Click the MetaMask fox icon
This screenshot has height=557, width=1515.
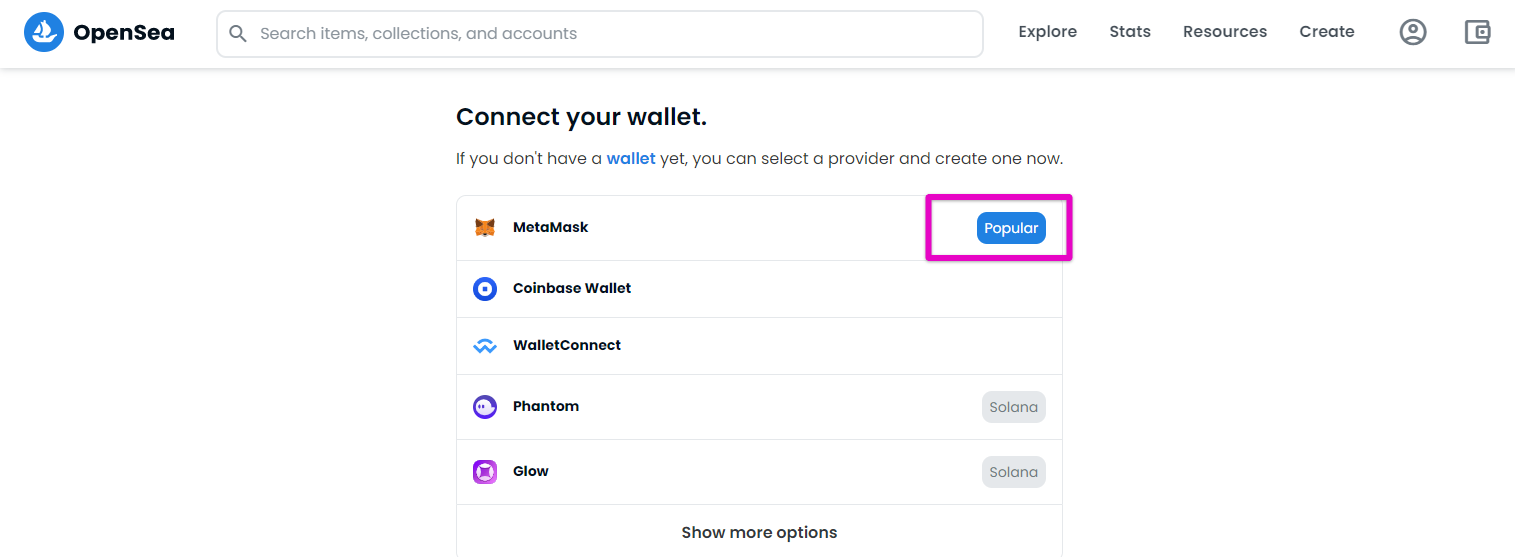pyautogui.click(x=485, y=228)
